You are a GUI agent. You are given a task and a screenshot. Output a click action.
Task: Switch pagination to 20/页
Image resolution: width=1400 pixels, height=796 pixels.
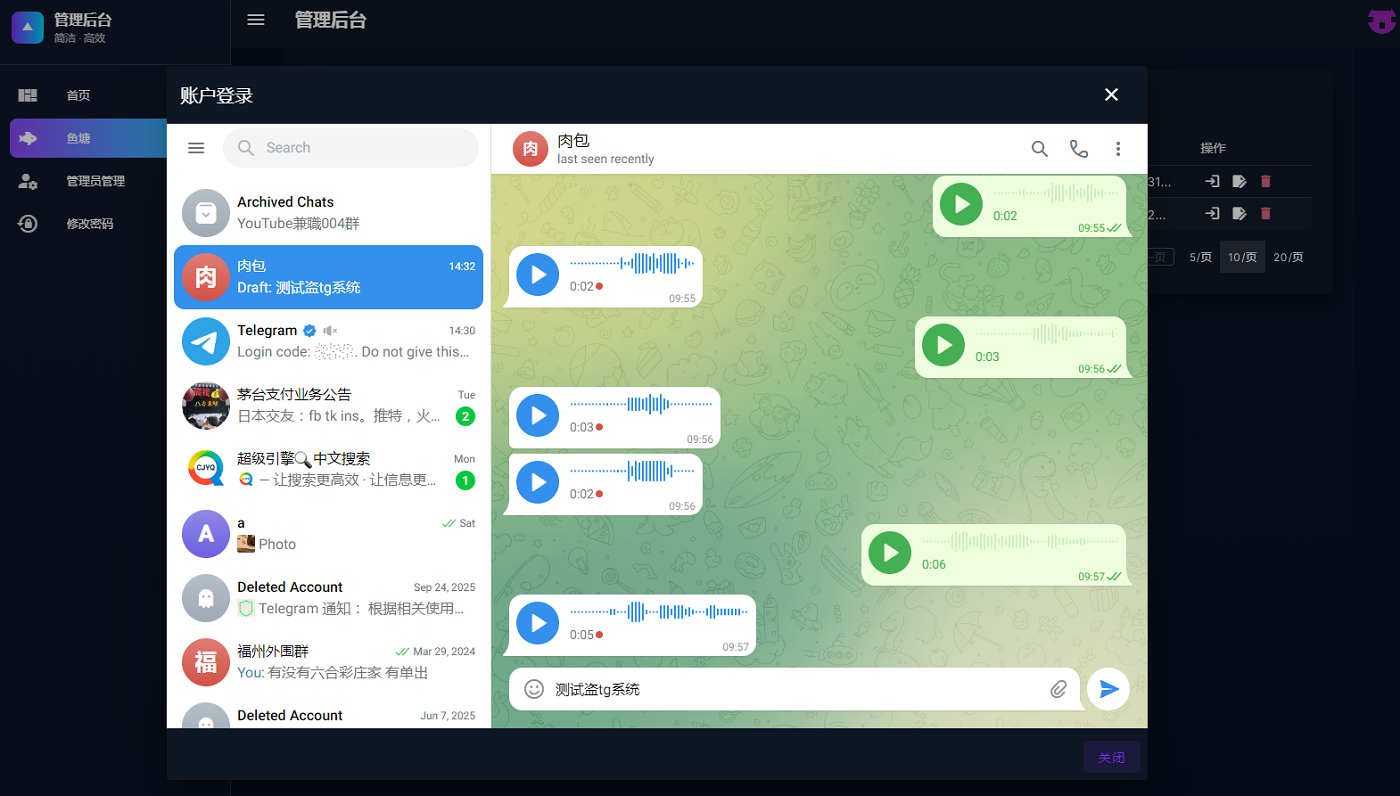[x=1287, y=257]
